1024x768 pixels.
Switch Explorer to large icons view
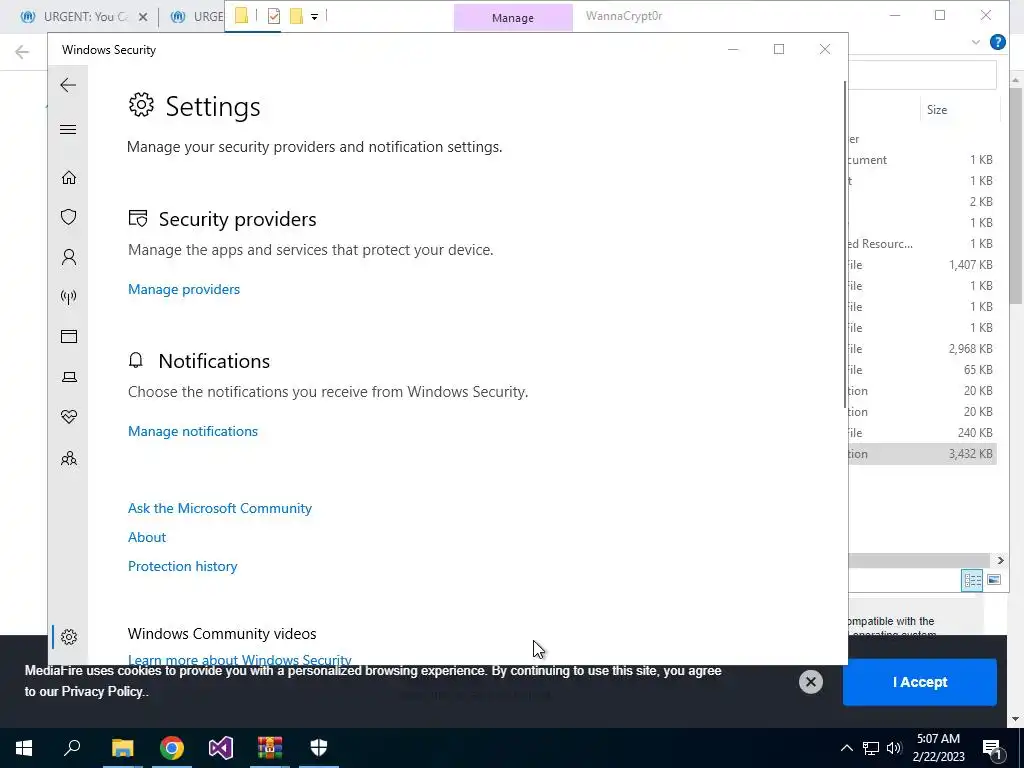(x=994, y=580)
